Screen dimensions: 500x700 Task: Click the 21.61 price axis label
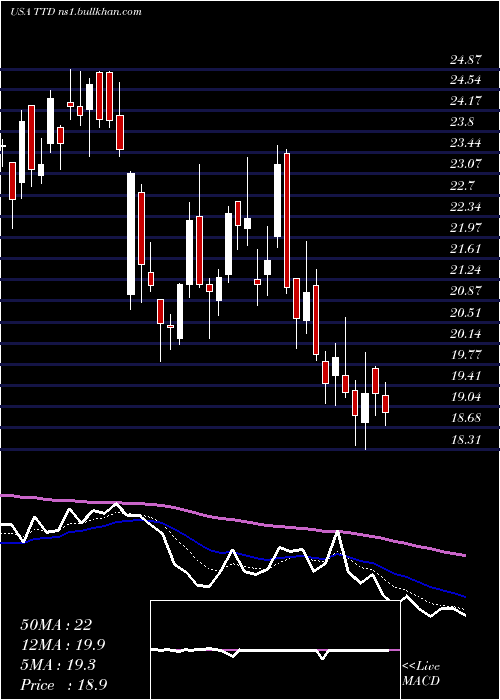pyautogui.click(x=466, y=249)
